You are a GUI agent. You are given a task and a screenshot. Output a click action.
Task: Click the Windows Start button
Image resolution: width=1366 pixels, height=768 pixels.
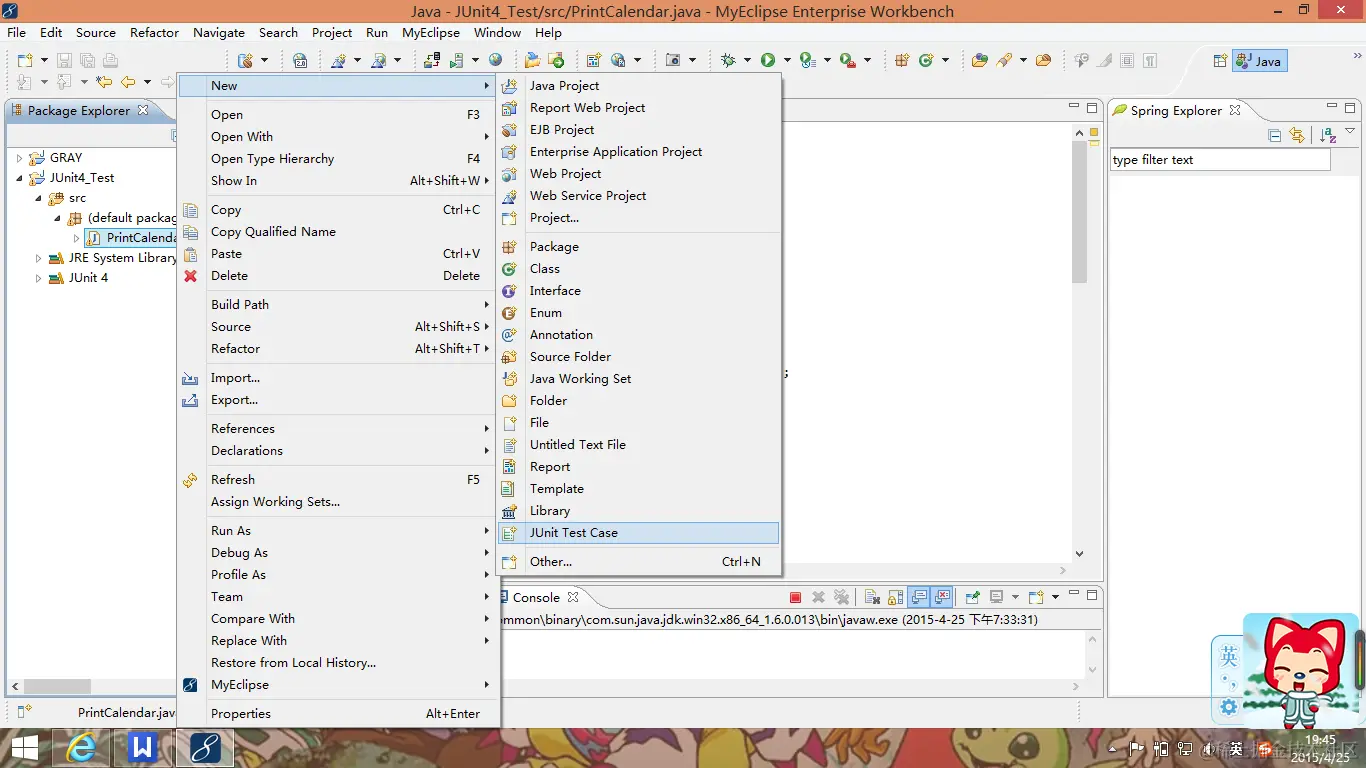coord(24,747)
